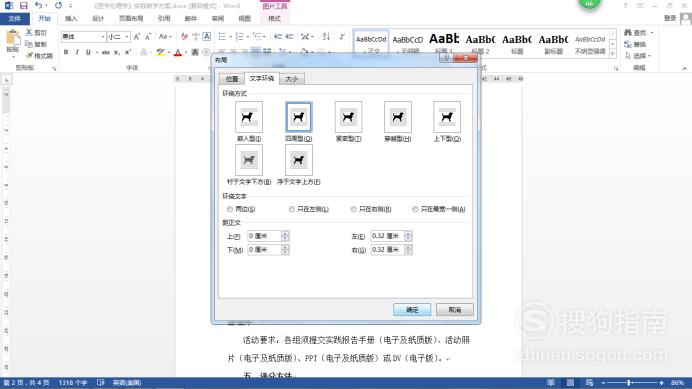Switch to the 设计 Design ribbon tab
The height and width of the screenshot is (389, 692).
(98, 19)
